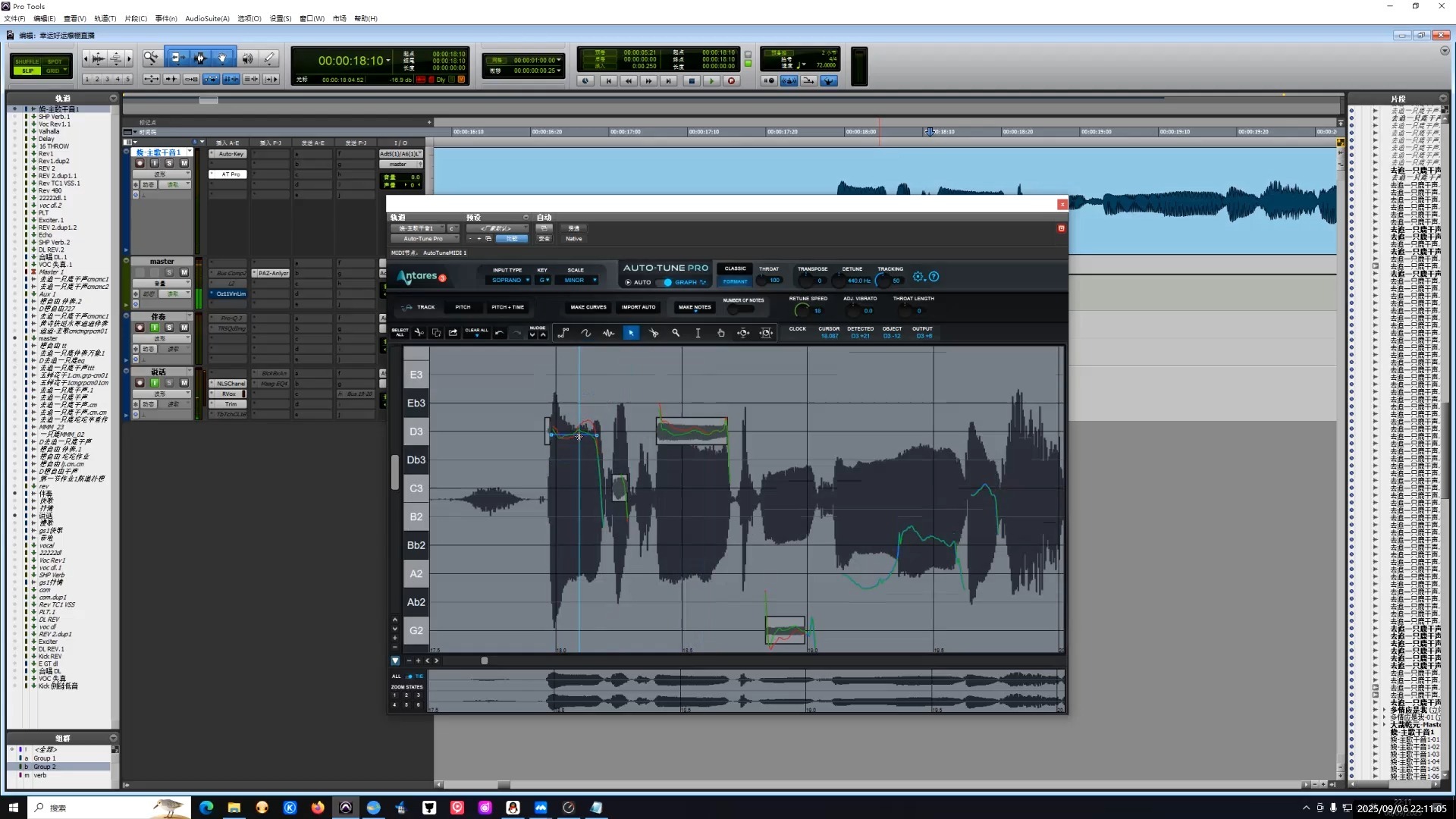This screenshot has width=1456, height=819.
Task: Select Classic mode in Auto-Tune
Action: (735, 268)
